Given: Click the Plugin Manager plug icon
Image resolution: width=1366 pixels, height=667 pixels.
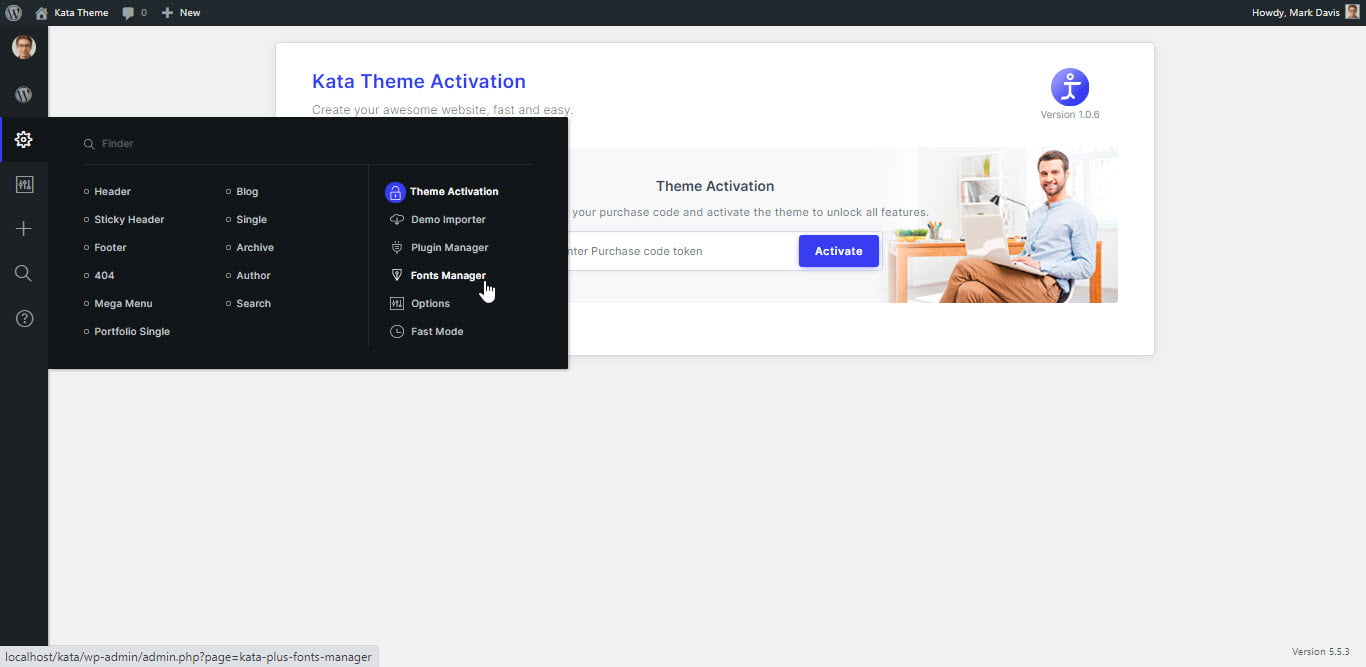Looking at the screenshot, I should tap(397, 247).
